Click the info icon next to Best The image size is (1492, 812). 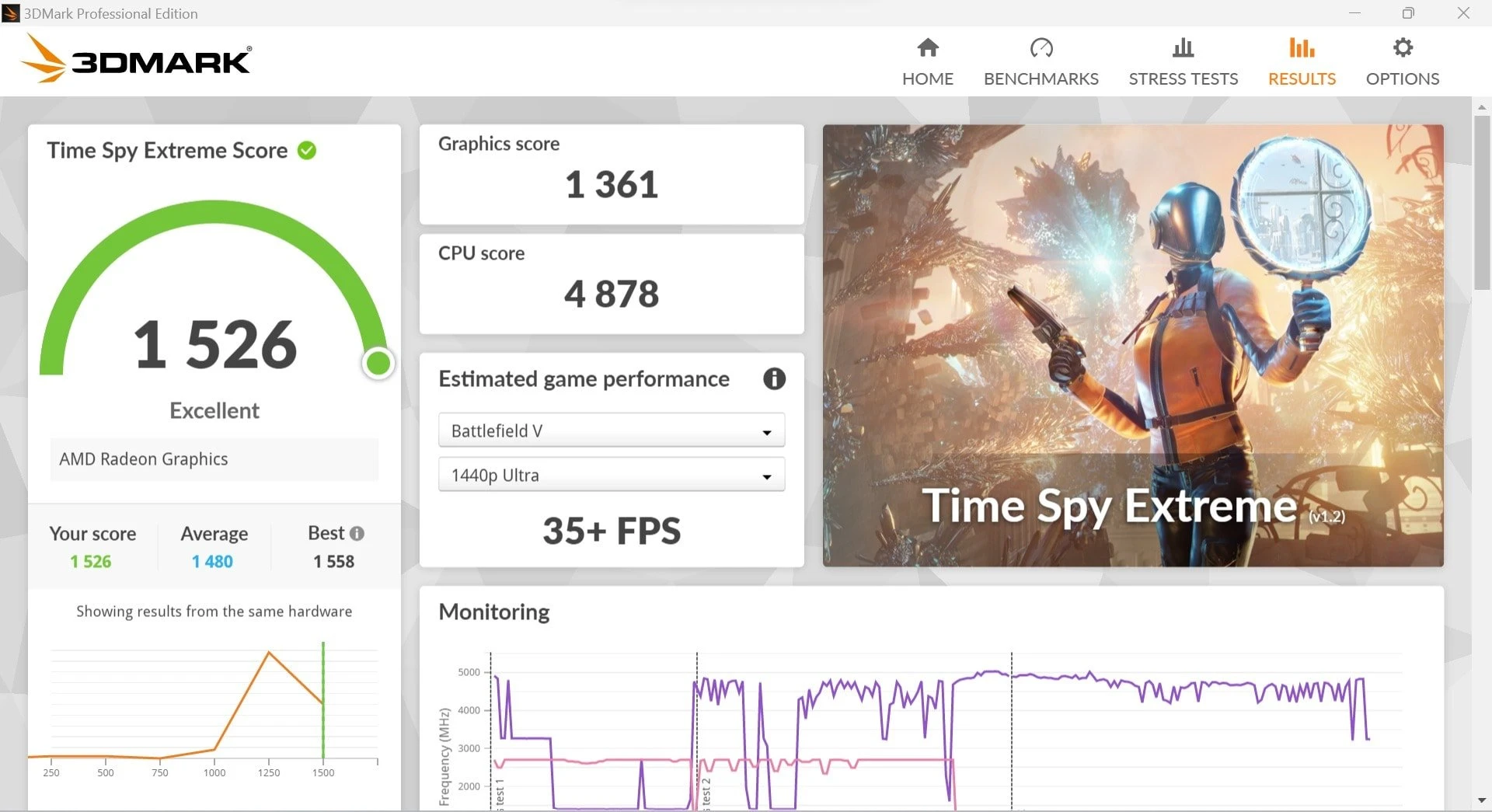coord(357,534)
